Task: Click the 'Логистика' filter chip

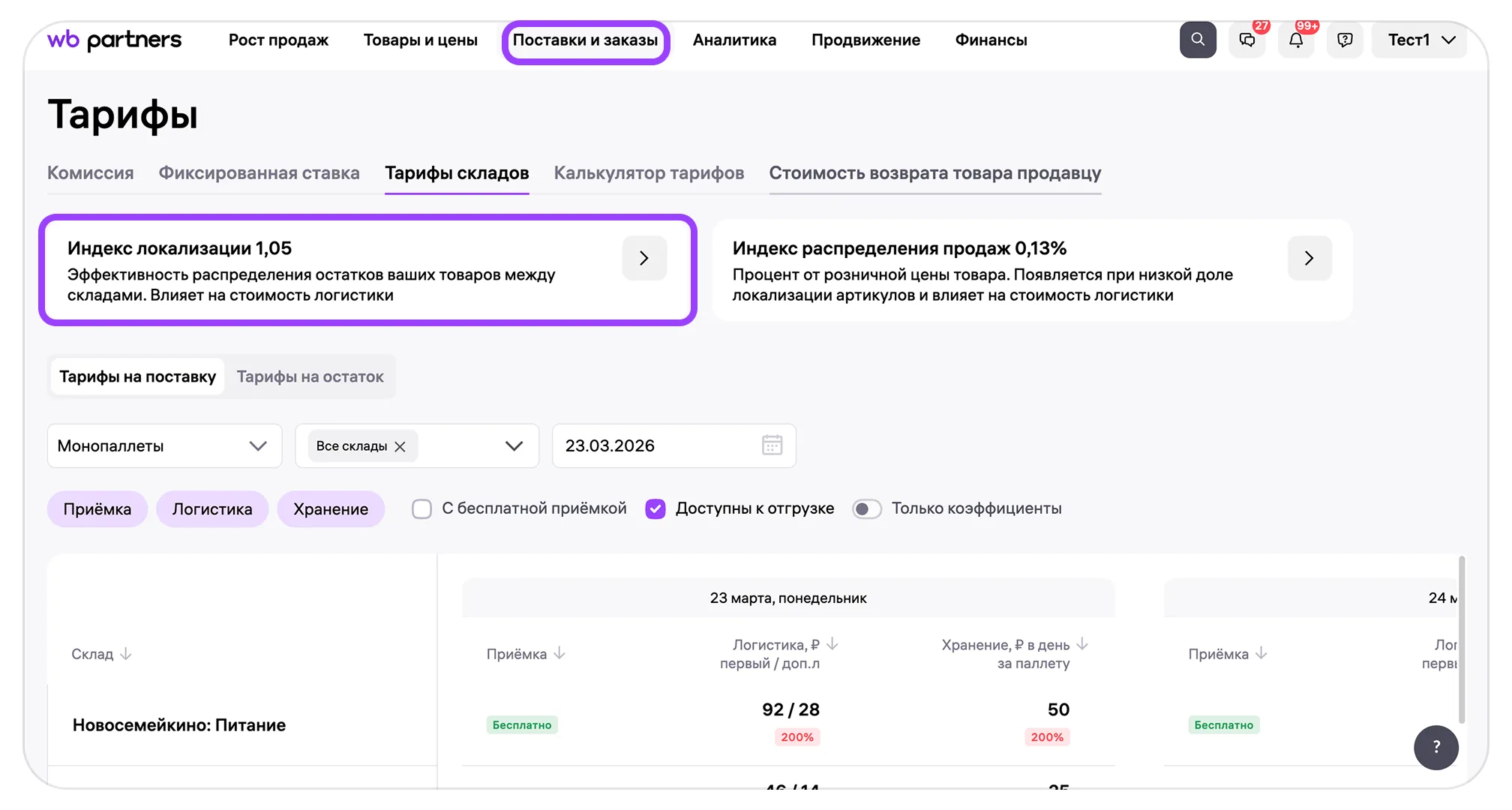Action: tap(212, 509)
